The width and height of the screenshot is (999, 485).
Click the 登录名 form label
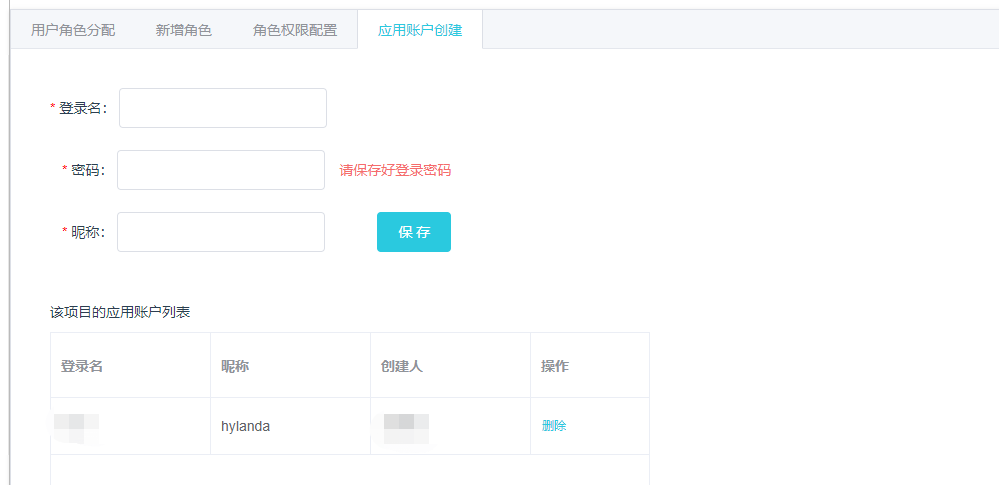tap(82, 108)
